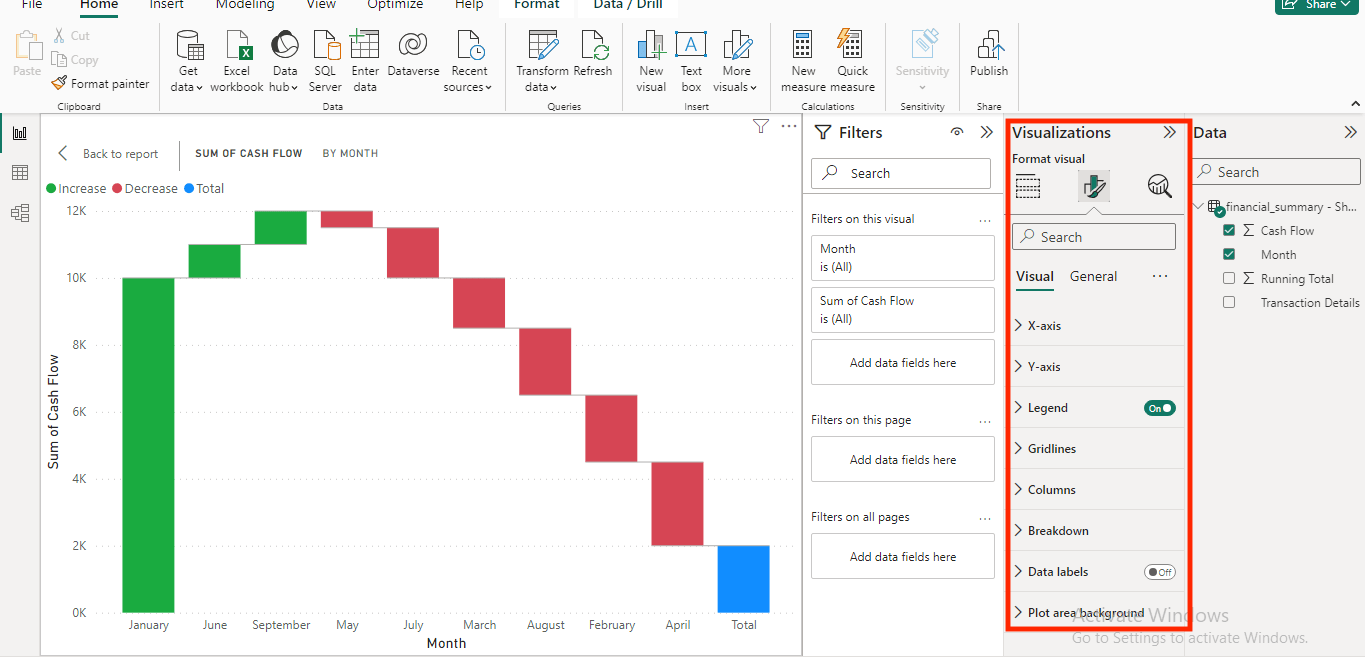Click the Filters pane search field
Viewport: 1365px width, 657px height.
point(901,173)
